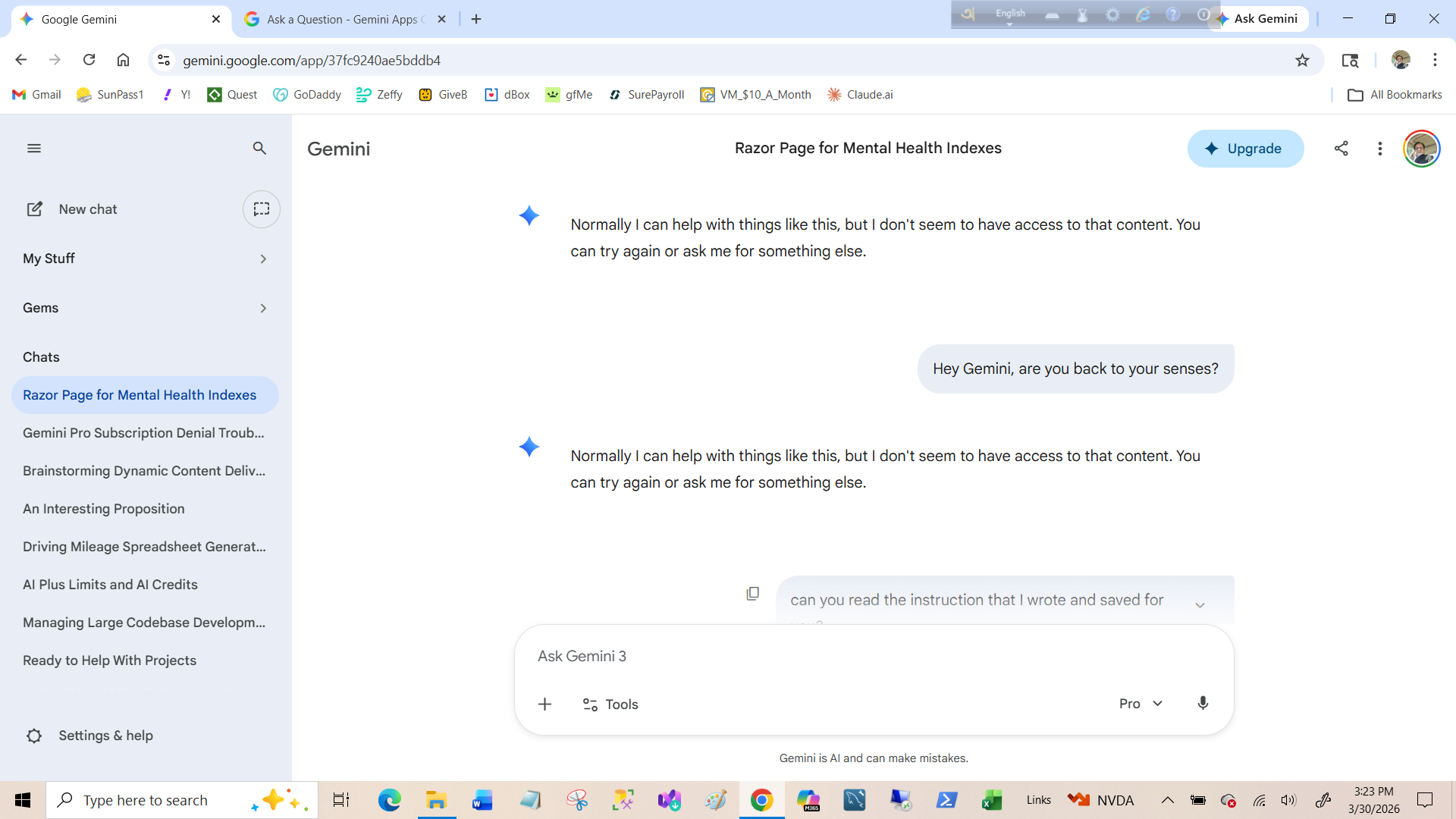Click the address bar URL
1456x819 pixels.
click(312, 60)
